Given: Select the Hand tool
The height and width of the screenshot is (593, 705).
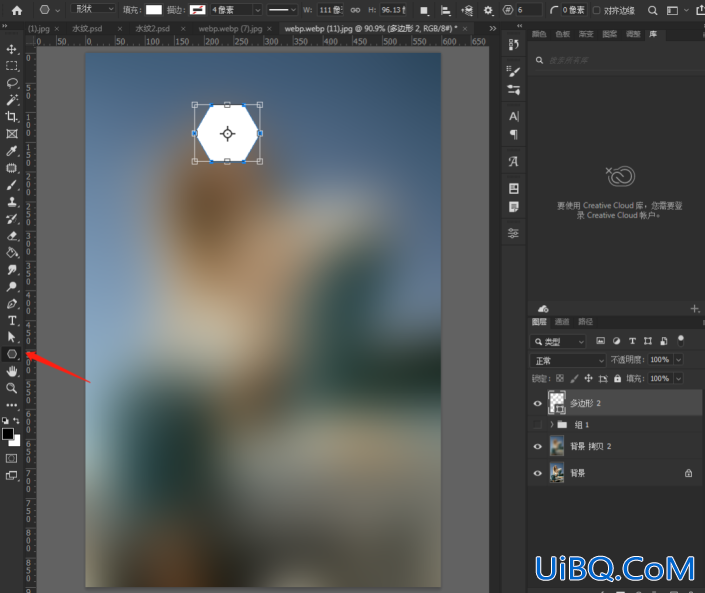Looking at the screenshot, I should point(12,371).
